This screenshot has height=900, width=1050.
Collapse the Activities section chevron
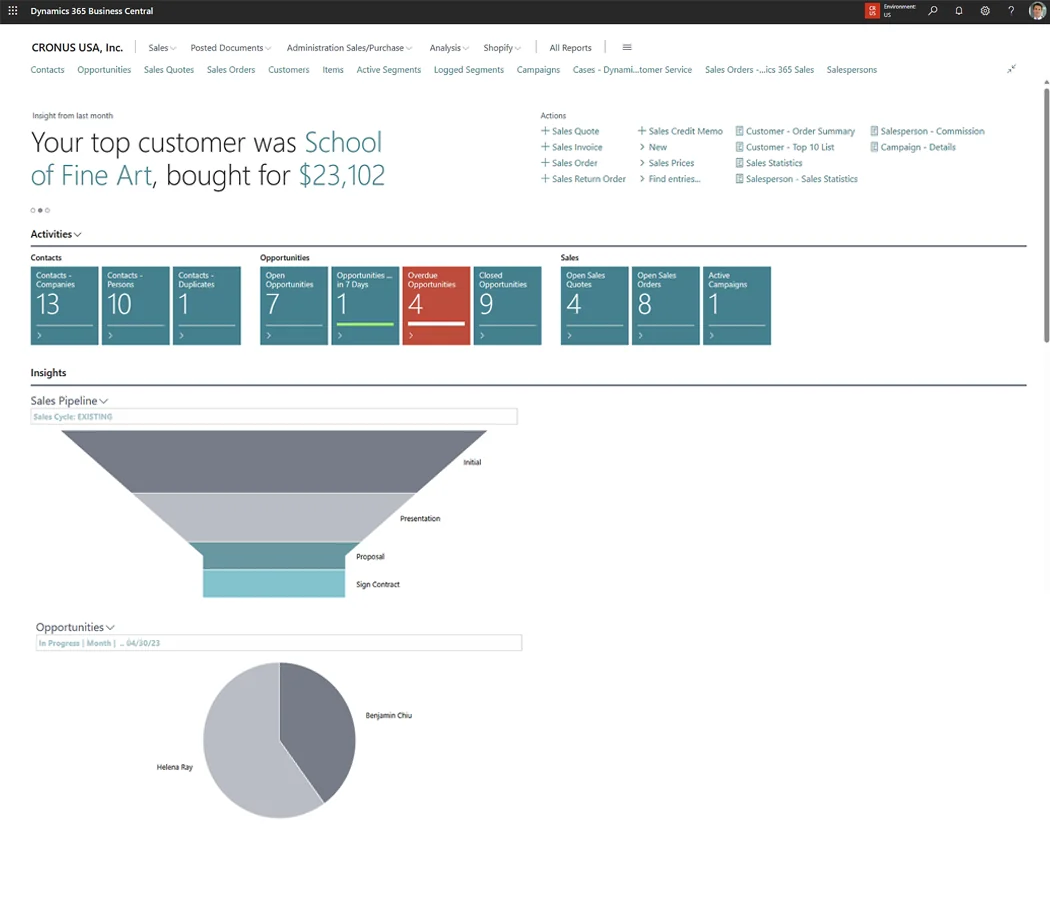coord(78,234)
